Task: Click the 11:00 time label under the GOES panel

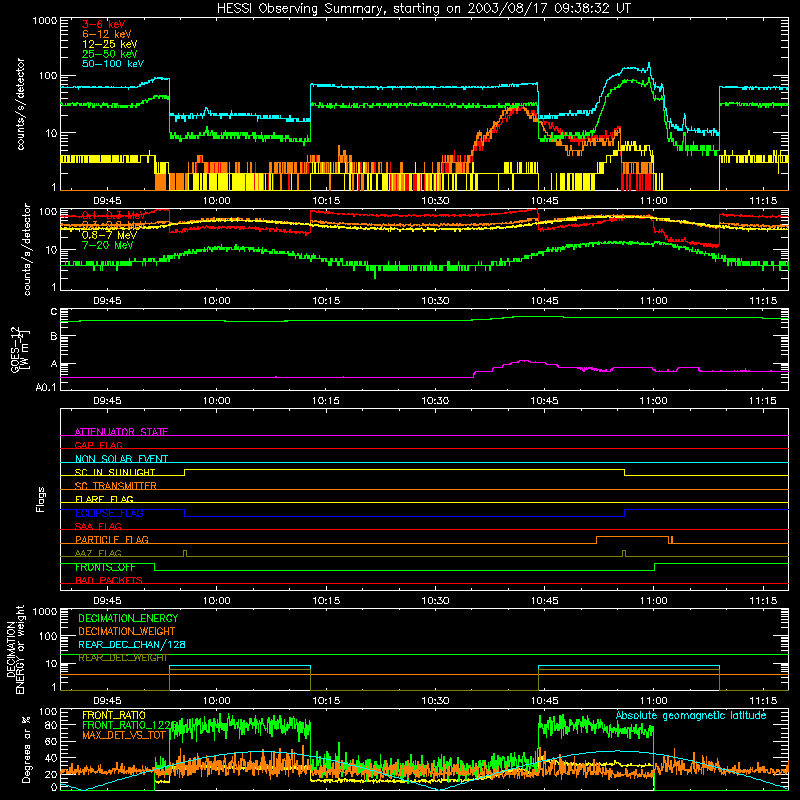Action: [x=653, y=400]
